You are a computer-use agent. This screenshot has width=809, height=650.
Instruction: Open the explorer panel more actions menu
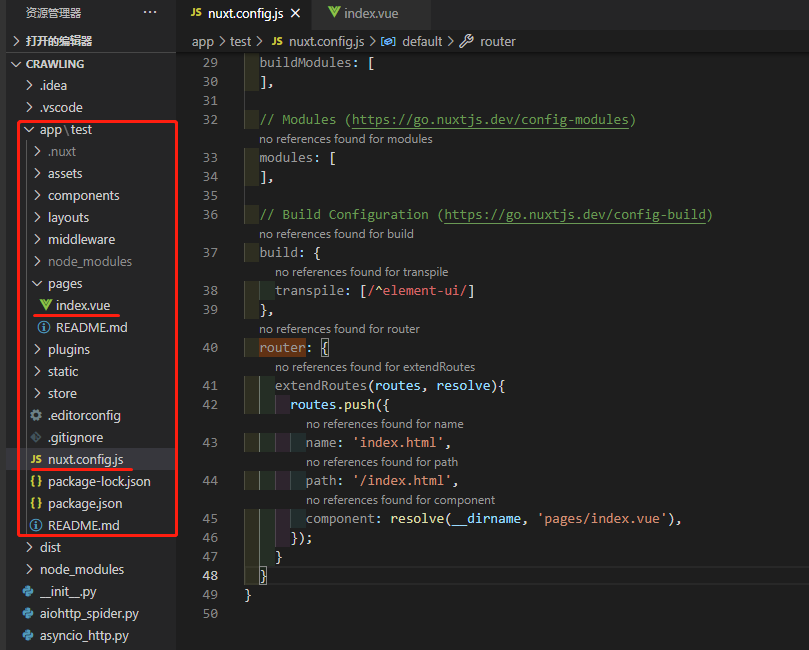coord(150,12)
